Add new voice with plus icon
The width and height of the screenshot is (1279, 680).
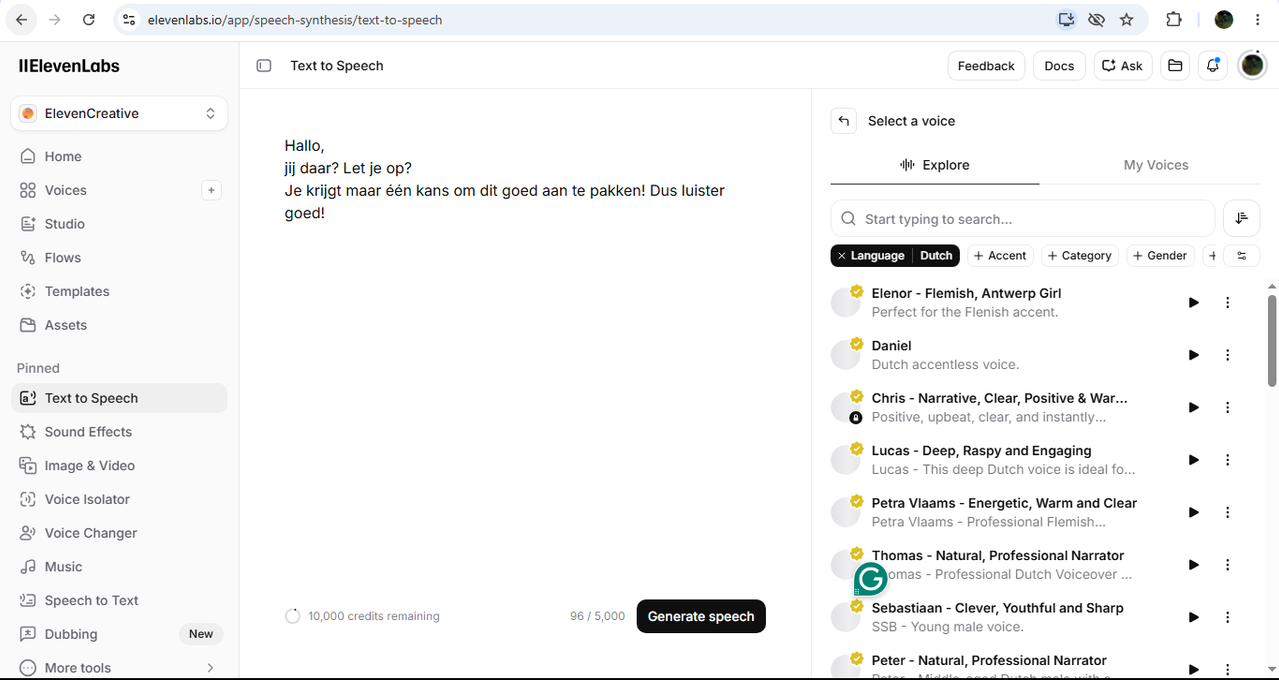coord(211,190)
